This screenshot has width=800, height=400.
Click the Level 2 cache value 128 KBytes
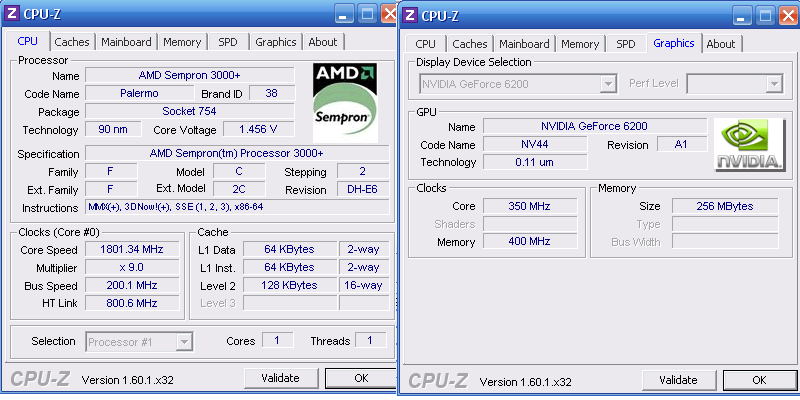click(x=289, y=285)
